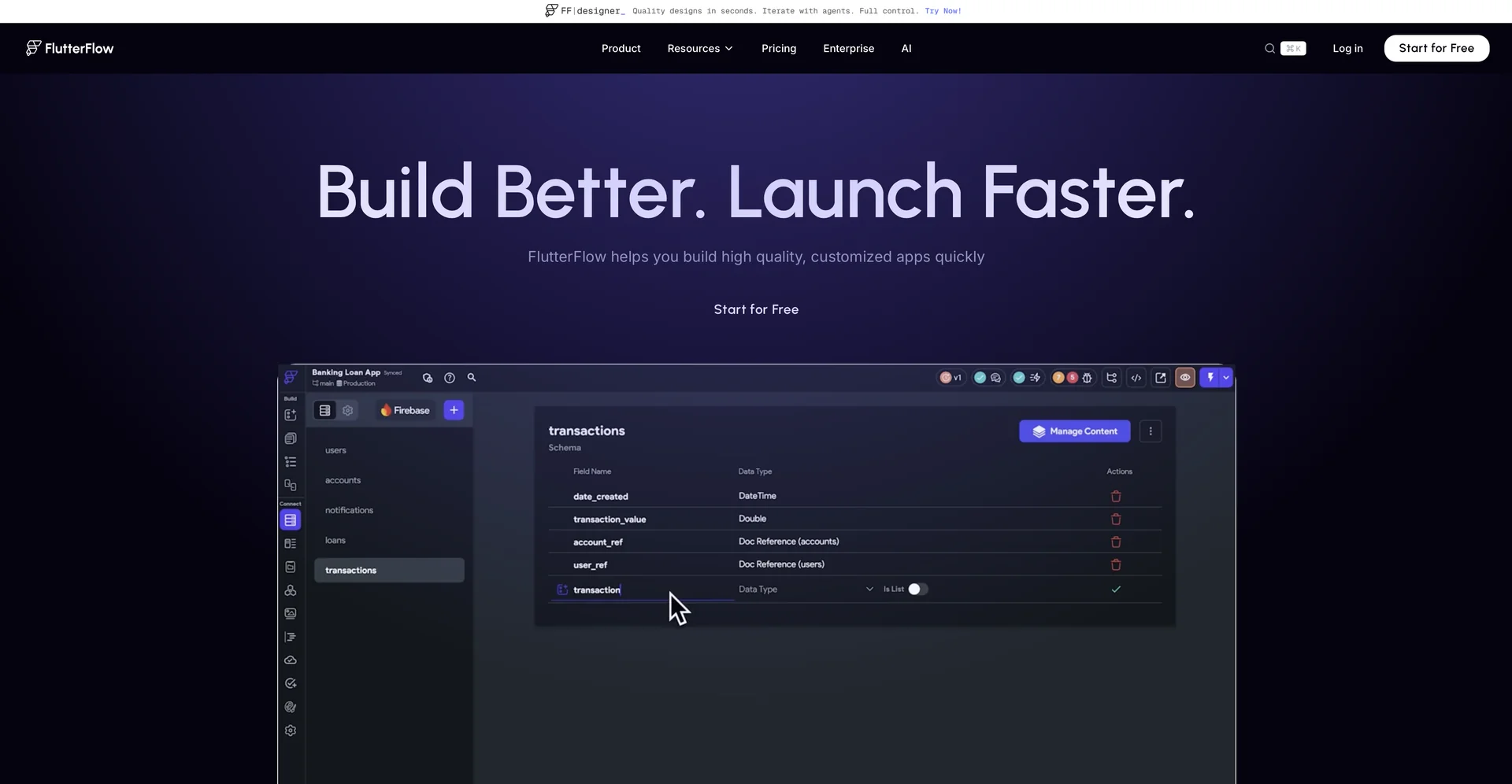This screenshot has width=1512, height=784.
Task: Open the three-dot menu beside Manage Content
Action: (1151, 431)
